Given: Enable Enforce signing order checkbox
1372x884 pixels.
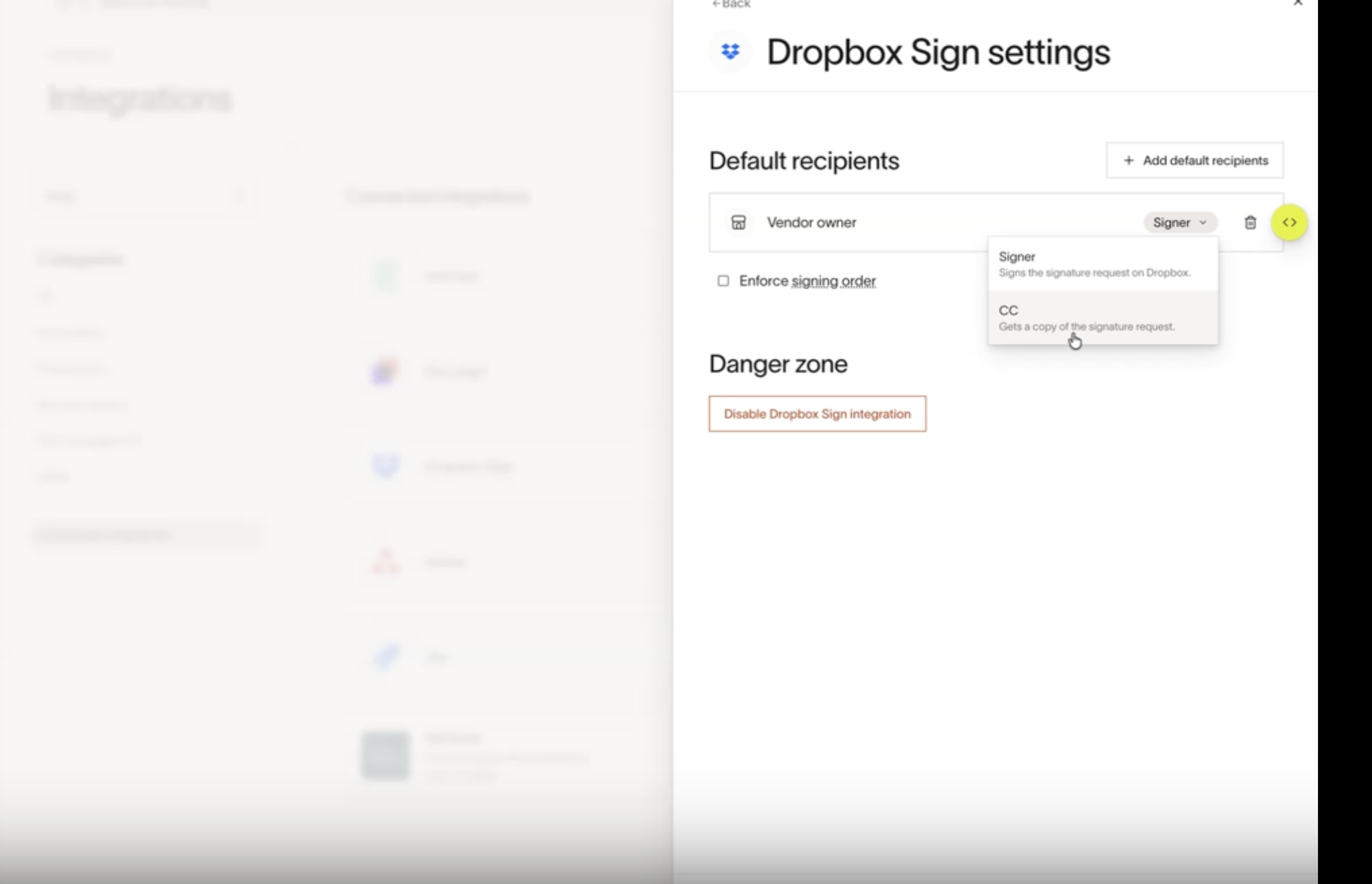Looking at the screenshot, I should [x=723, y=281].
